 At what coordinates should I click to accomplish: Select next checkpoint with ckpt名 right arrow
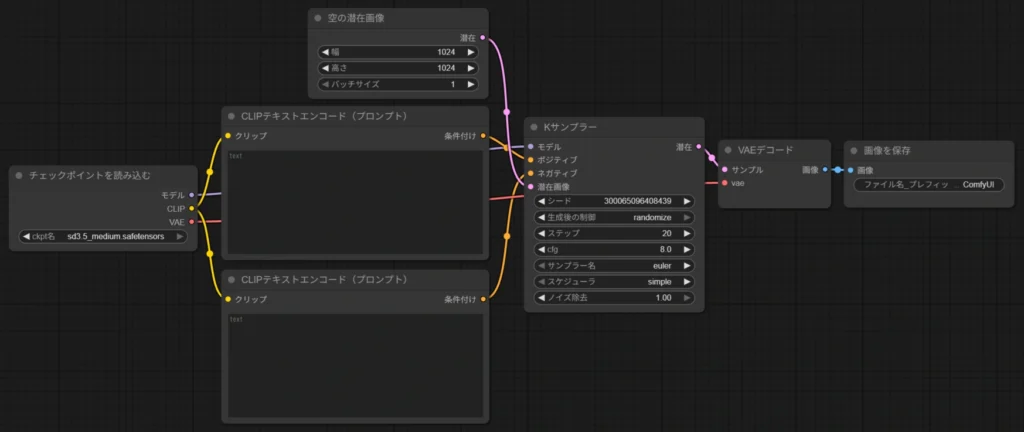(x=180, y=237)
